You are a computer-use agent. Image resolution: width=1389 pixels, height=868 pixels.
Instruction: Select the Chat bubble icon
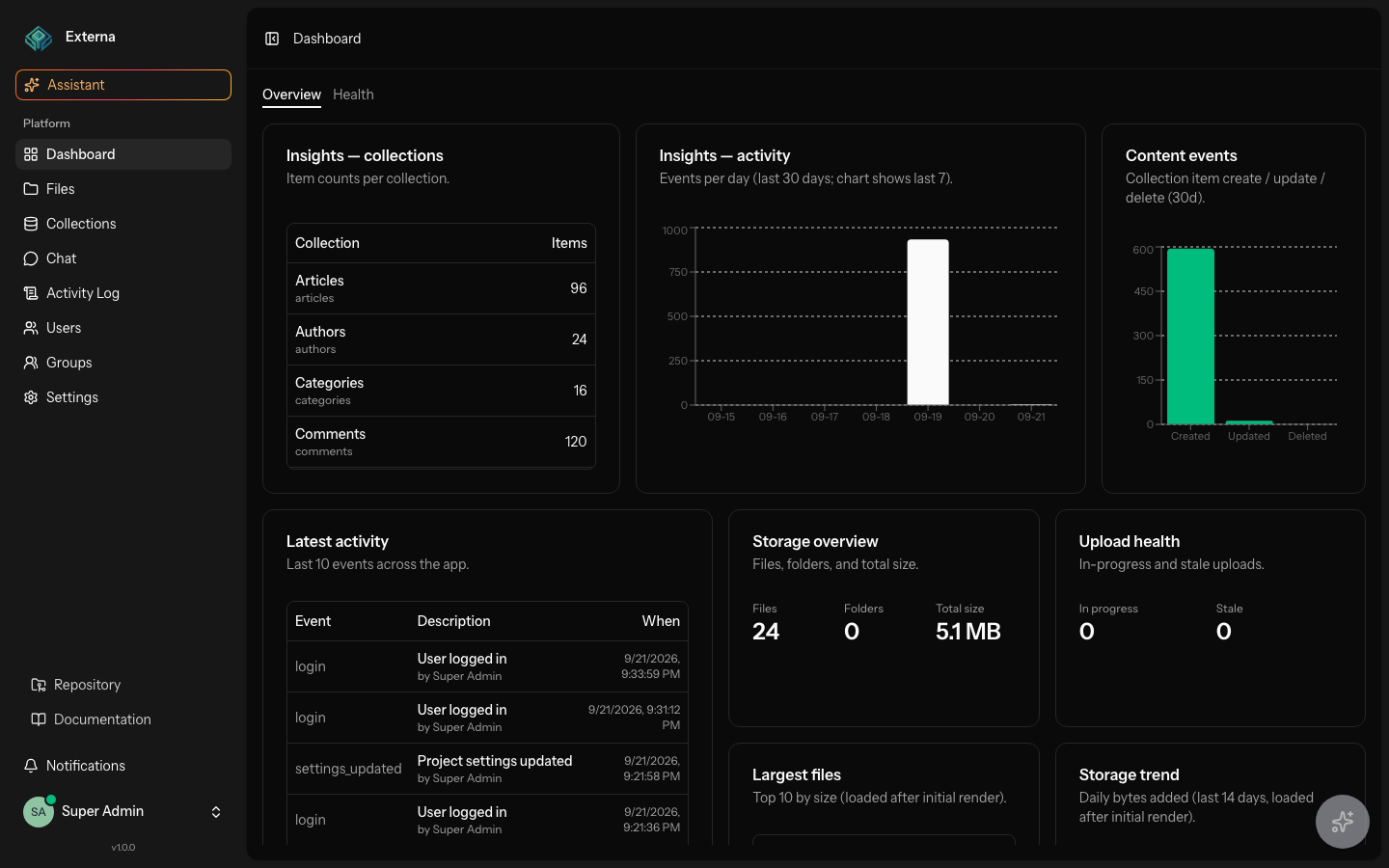(31, 258)
